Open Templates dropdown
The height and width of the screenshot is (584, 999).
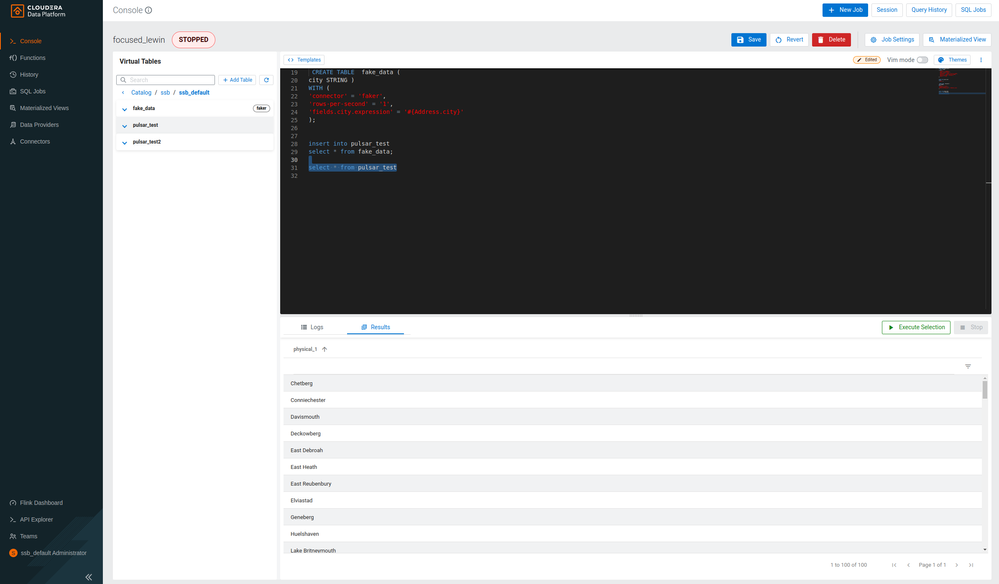304,60
